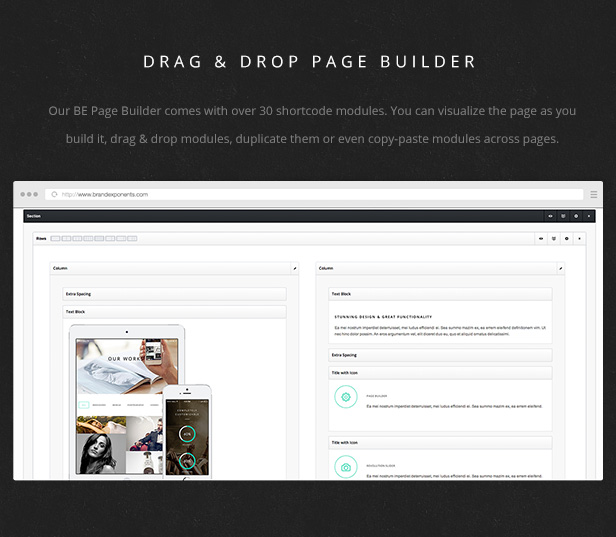
Task: Click the left Column header label
Action: [x=60, y=268]
